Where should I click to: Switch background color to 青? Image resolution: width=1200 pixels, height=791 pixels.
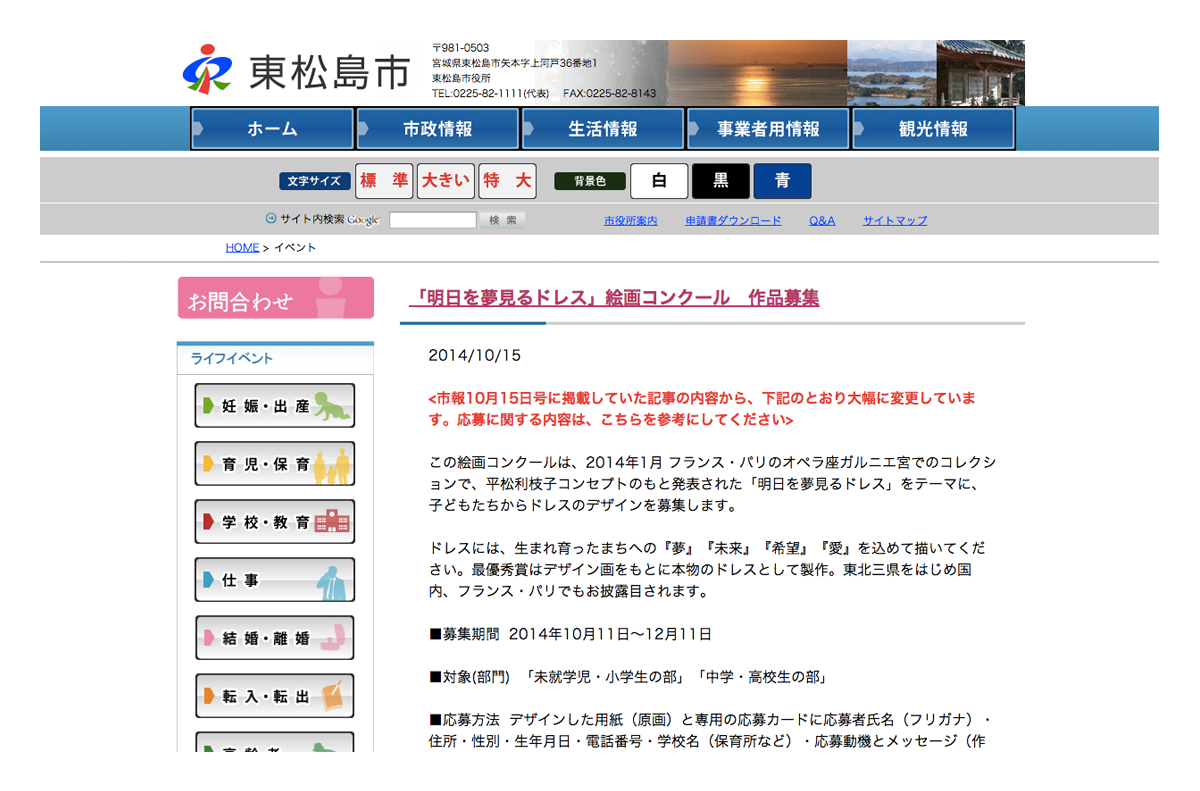pyautogui.click(x=782, y=181)
